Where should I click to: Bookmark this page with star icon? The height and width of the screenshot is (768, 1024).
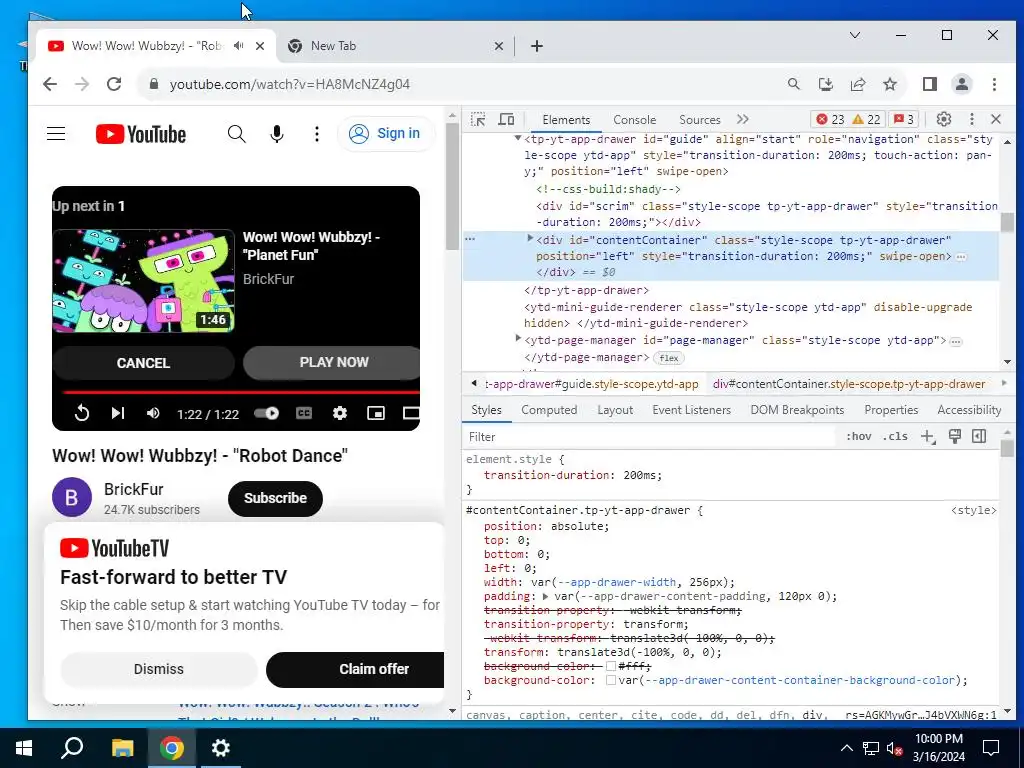point(890,84)
